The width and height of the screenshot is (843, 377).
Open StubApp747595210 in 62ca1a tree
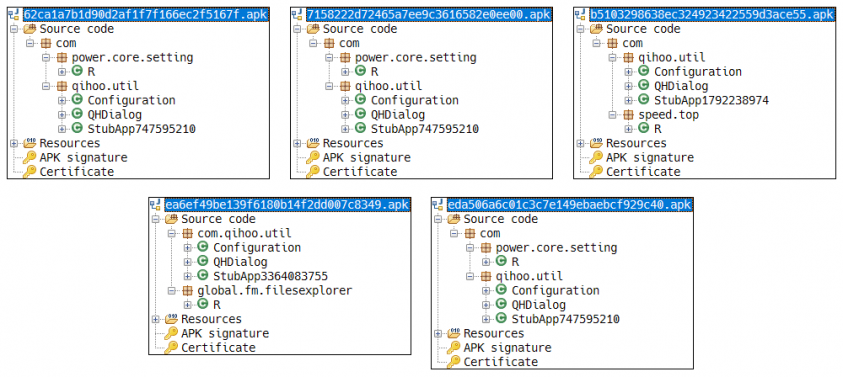141,129
